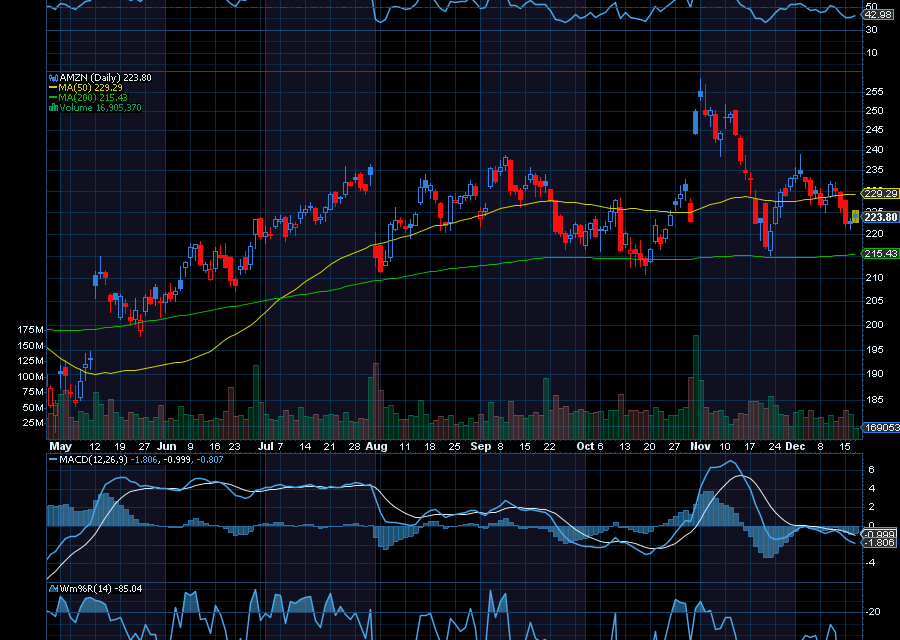Select the Volume histogram icon in the legend

coord(54,107)
